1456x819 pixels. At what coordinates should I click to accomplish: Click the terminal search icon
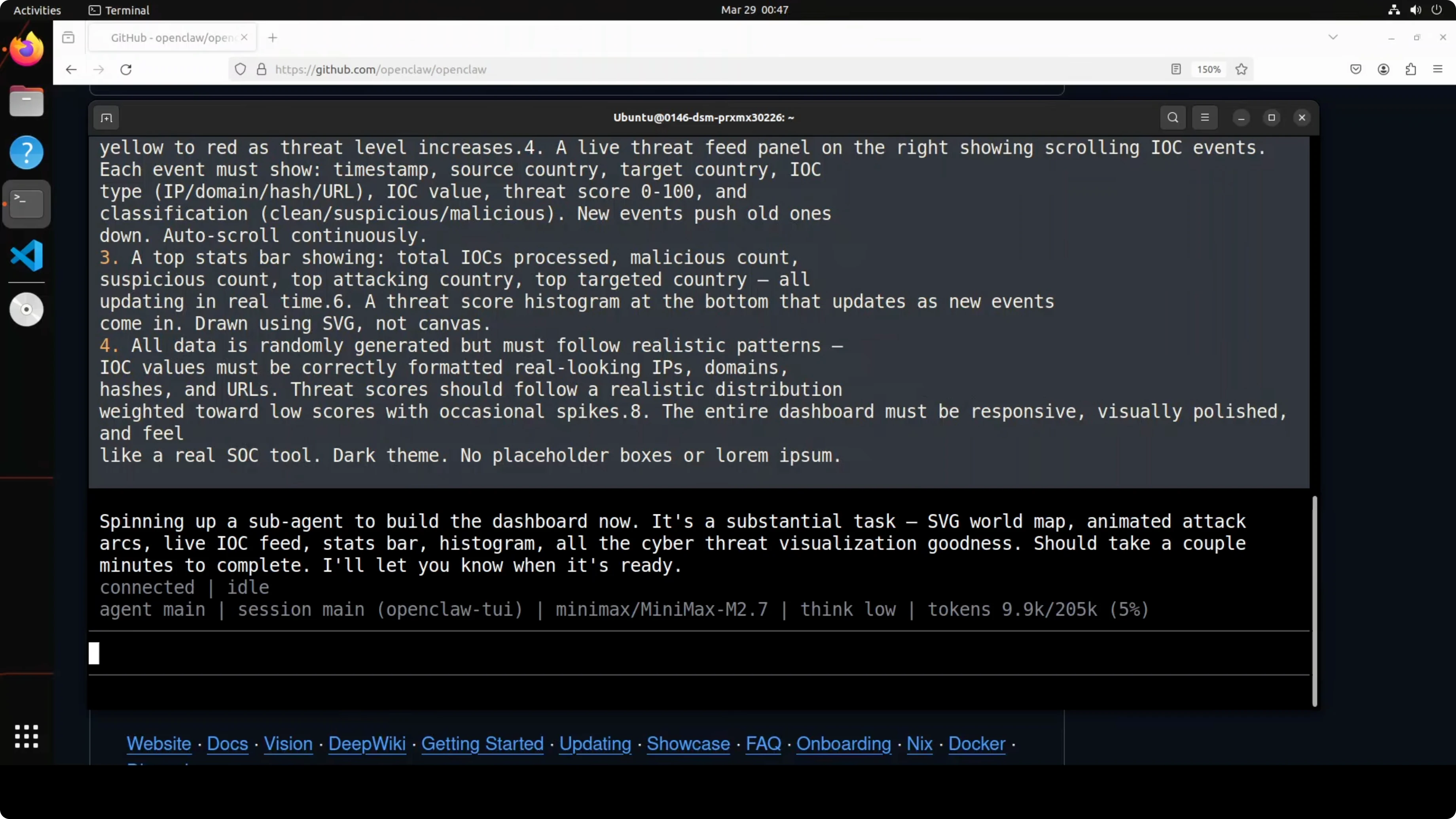(1173, 118)
